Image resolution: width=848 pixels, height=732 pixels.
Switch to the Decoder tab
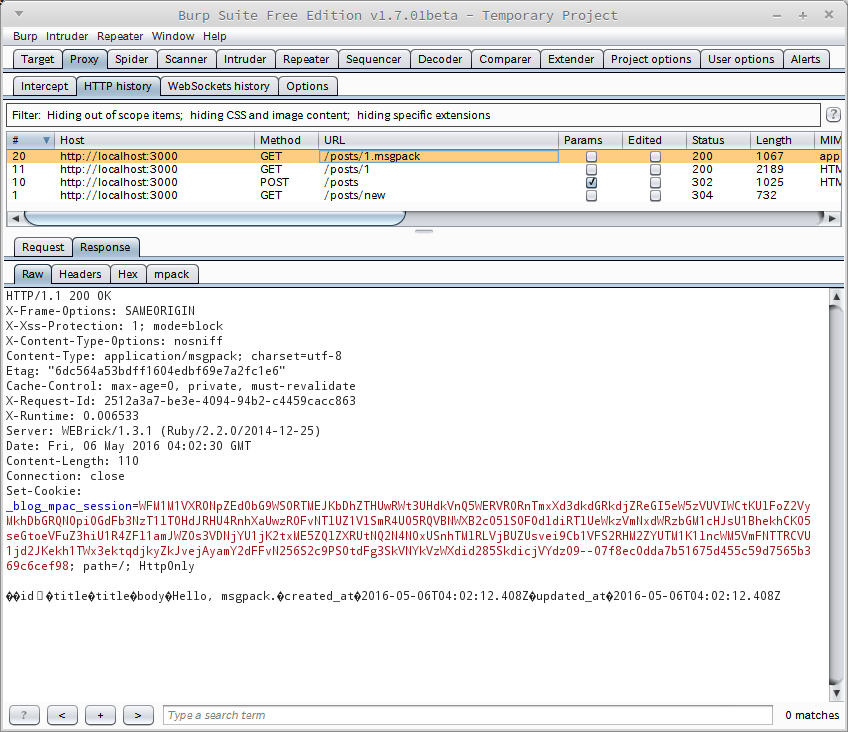click(x=440, y=60)
